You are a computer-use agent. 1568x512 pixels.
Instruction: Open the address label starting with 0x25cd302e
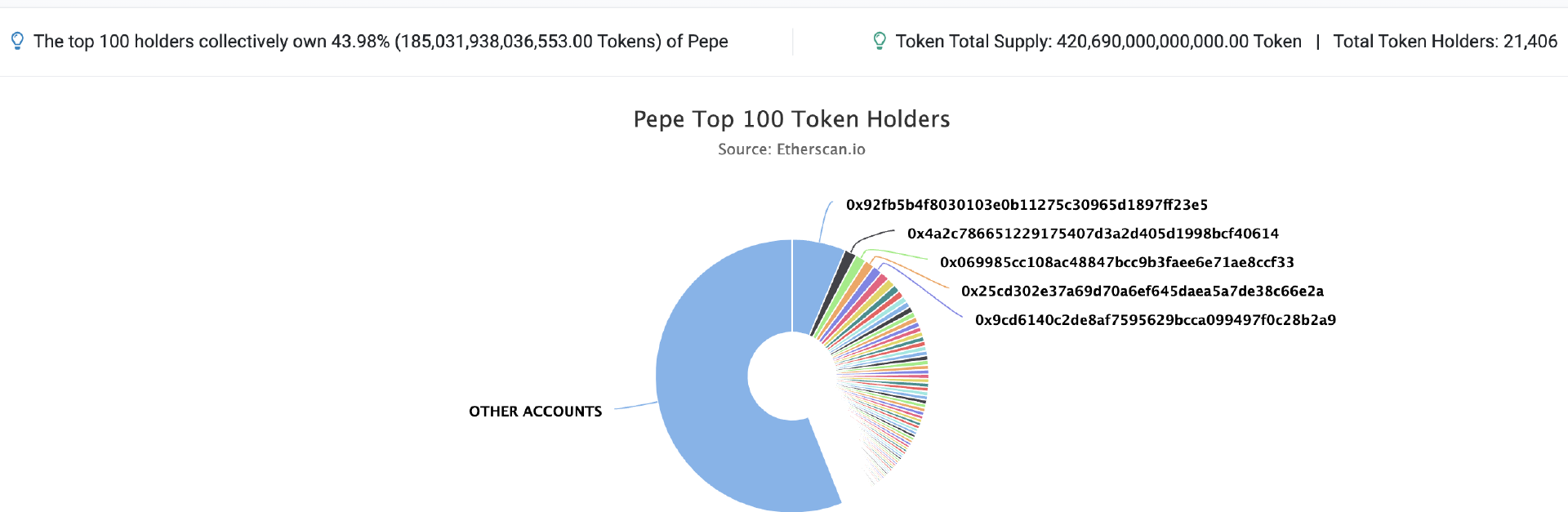click(x=1142, y=291)
